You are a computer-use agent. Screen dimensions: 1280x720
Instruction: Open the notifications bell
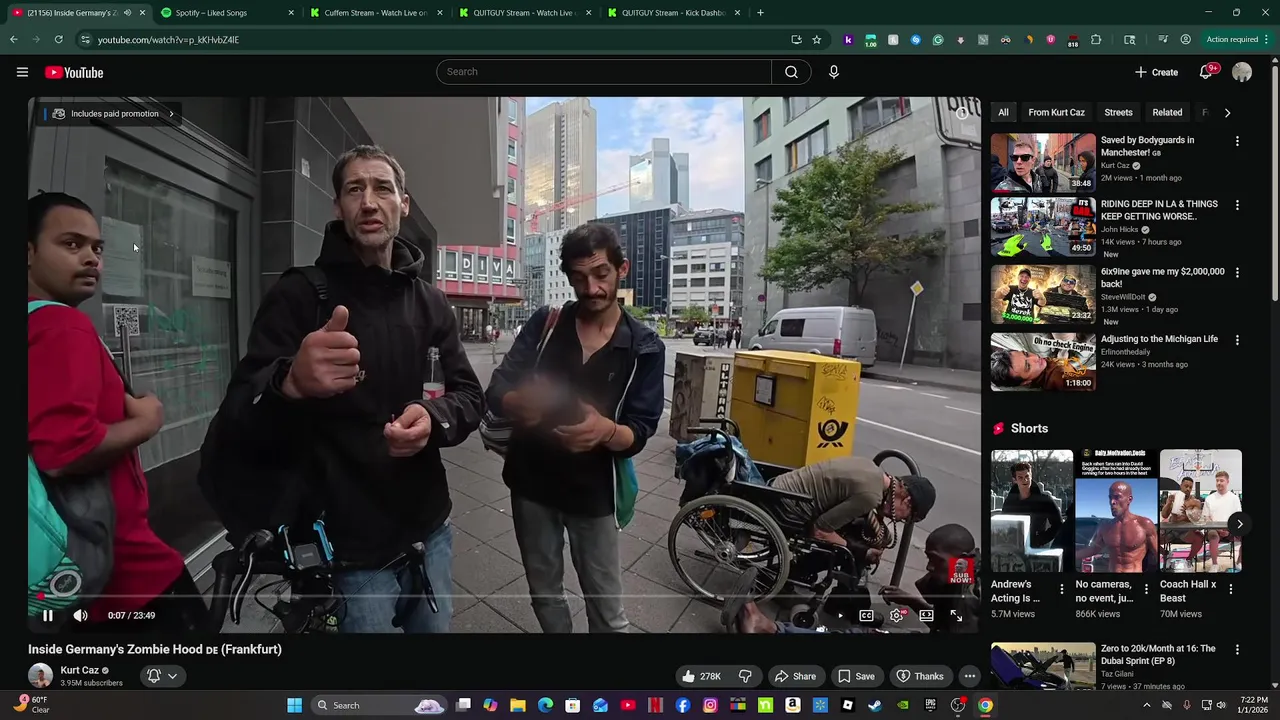(x=1206, y=72)
